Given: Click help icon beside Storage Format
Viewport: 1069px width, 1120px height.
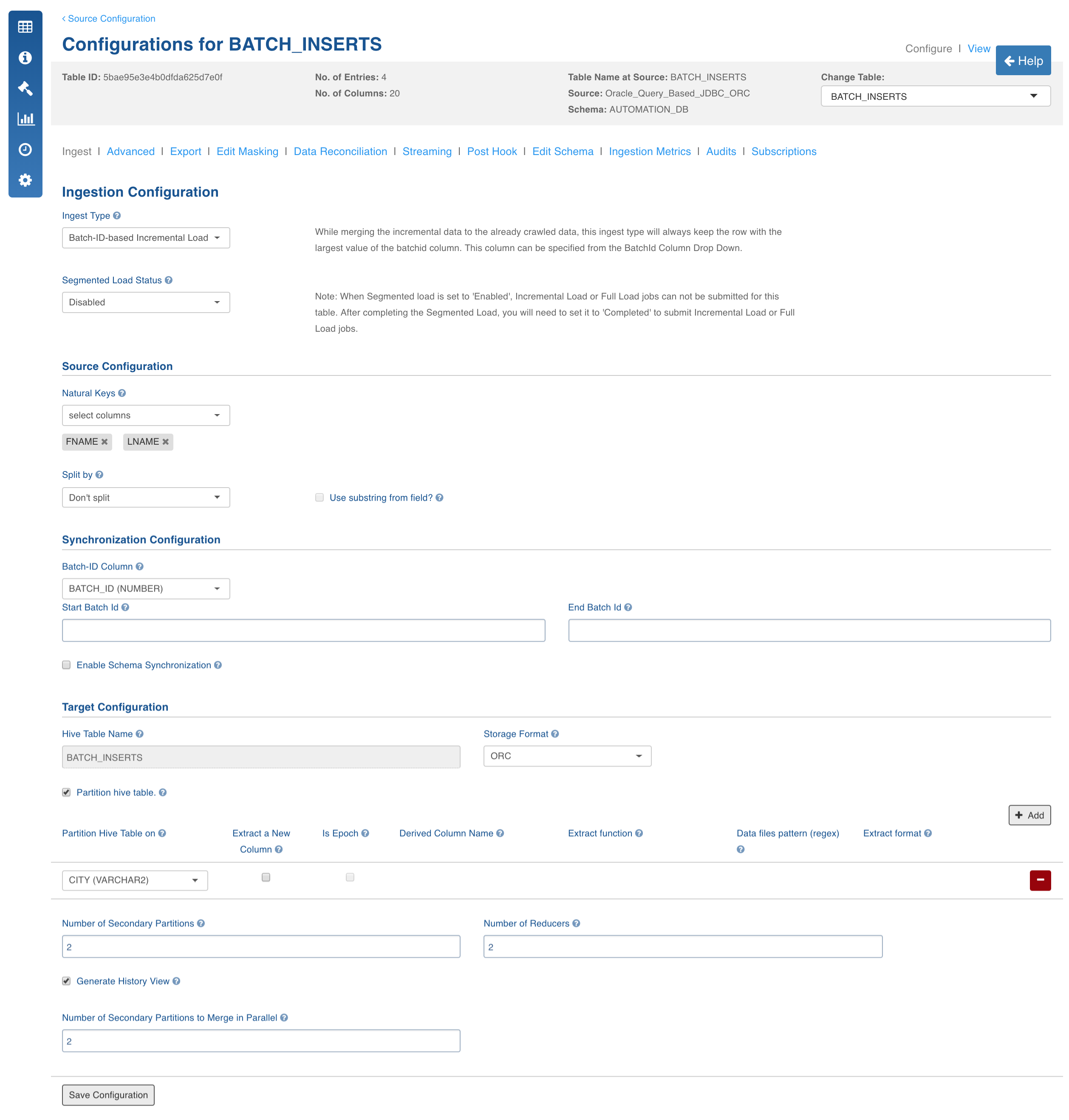Looking at the screenshot, I should tap(555, 734).
